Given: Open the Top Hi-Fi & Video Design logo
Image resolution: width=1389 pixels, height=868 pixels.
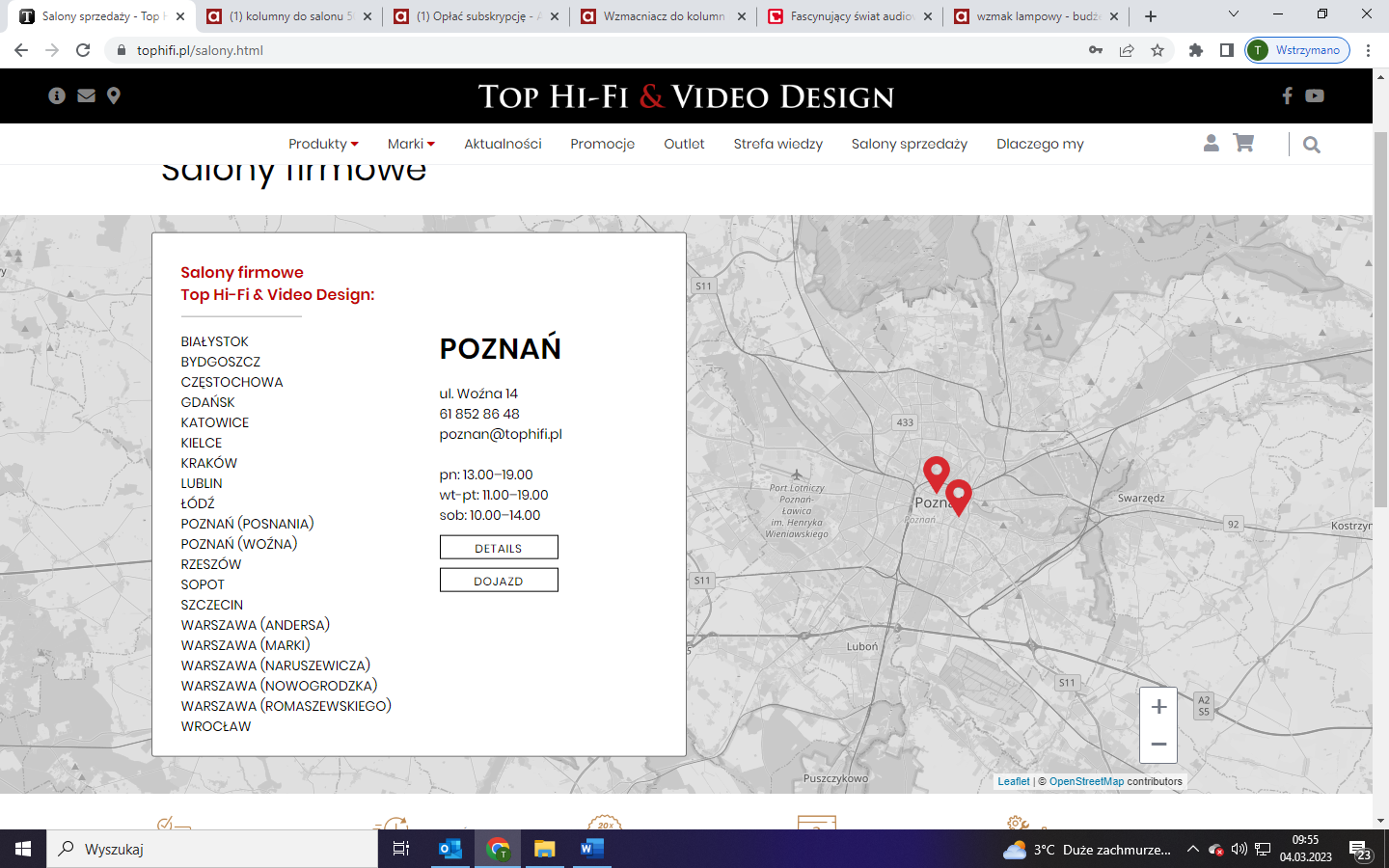Looking at the screenshot, I should 686,96.
